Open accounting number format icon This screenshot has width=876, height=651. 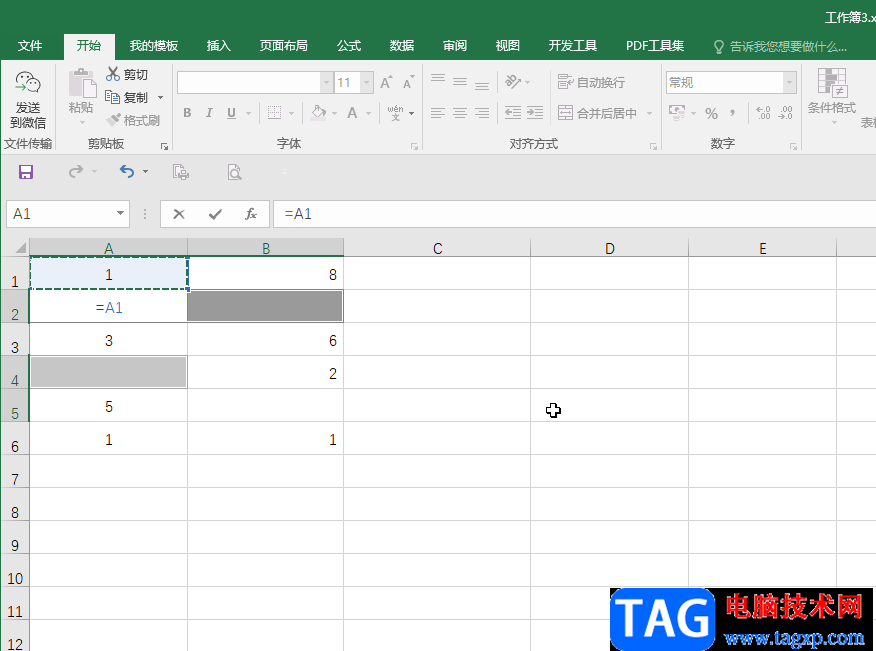[x=677, y=113]
